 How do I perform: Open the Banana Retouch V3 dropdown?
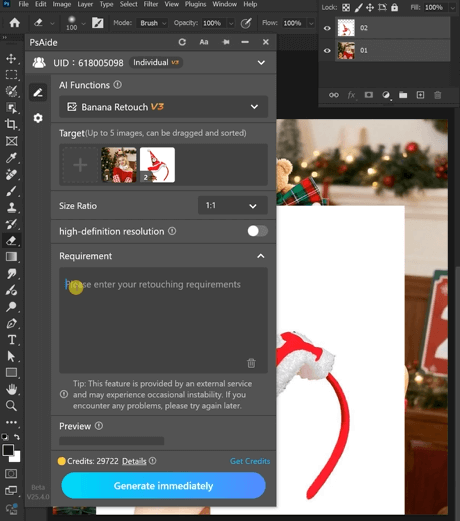tap(163, 107)
